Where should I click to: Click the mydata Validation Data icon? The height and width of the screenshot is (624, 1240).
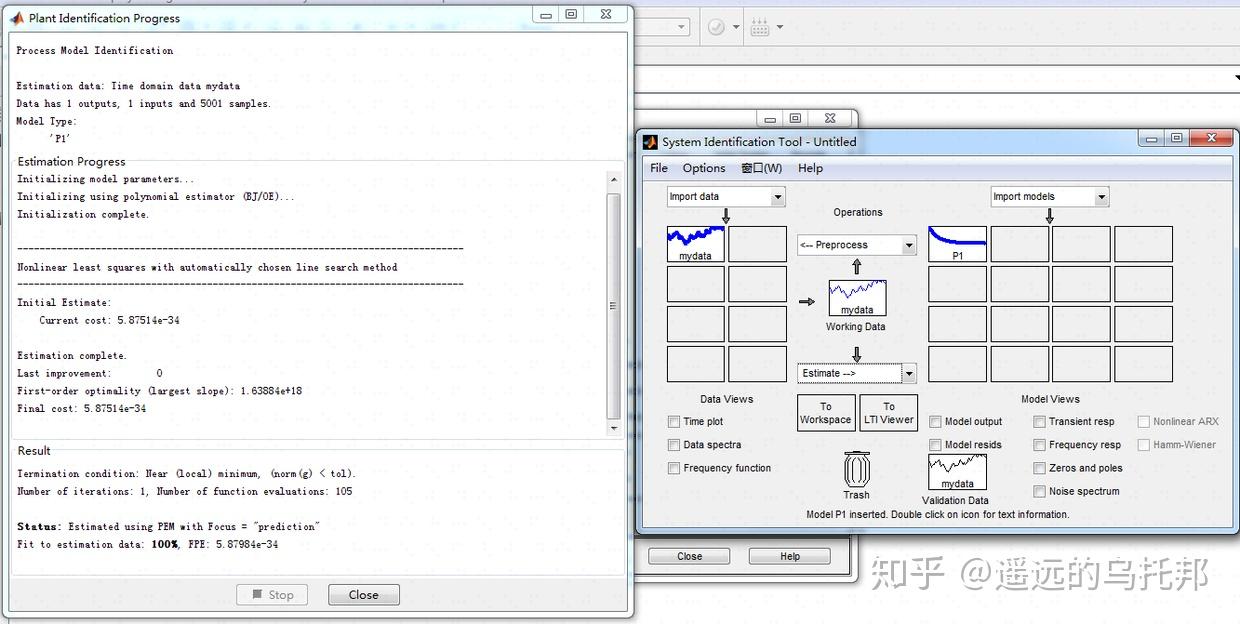pyautogui.click(x=957, y=471)
